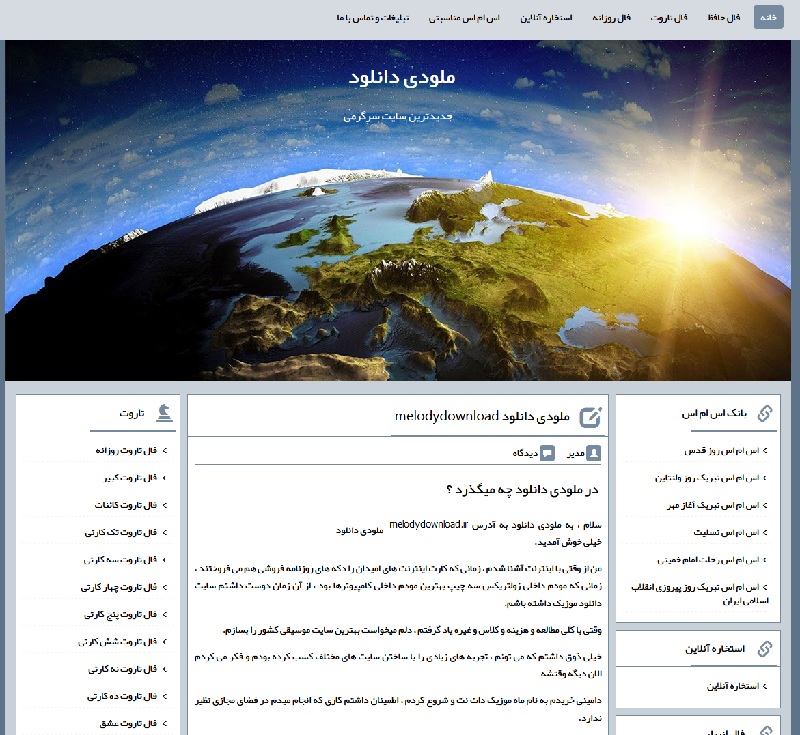Image resolution: width=800 pixels, height=735 pixels.
Task: Open the فال تاروت پنج کارتی link
Action: tap(121, 615)
